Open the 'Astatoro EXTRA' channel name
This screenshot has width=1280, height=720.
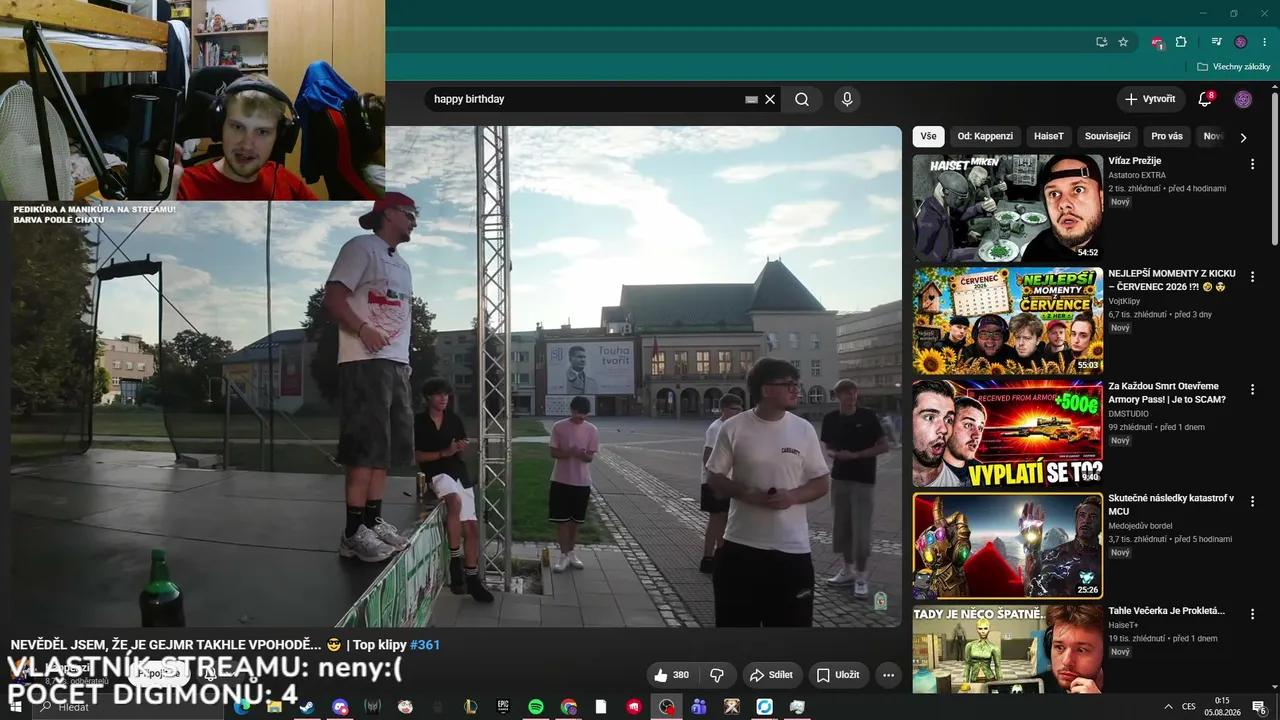[x=1137, y=175]
